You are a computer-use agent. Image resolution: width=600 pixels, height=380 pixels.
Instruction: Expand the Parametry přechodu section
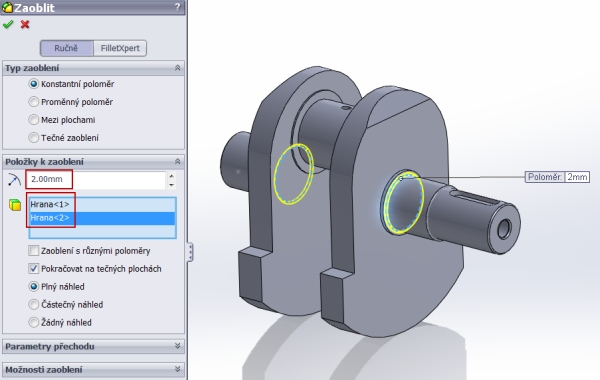click(x=178, y=346)
